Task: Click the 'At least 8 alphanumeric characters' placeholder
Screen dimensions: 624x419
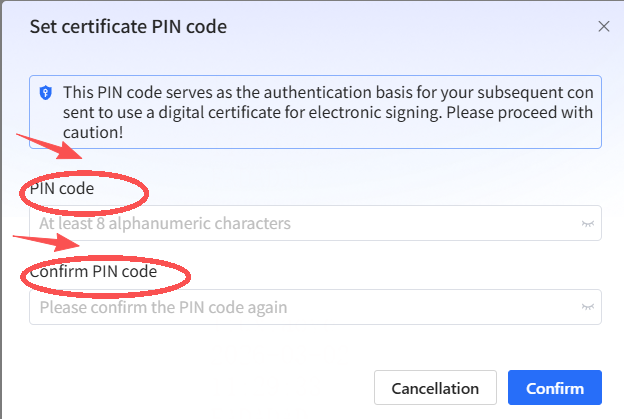Action: (165, 224)
